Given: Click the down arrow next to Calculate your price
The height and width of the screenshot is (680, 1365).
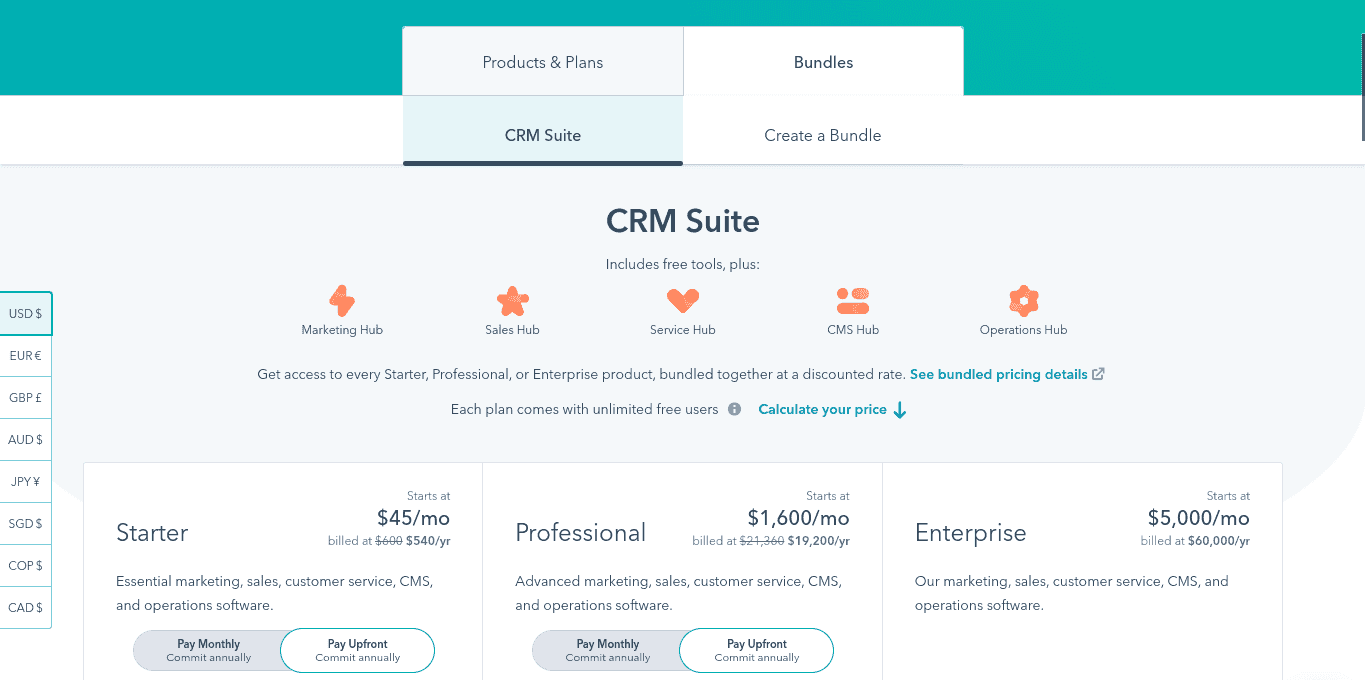Looking at the screenshot, I should 900,410.
